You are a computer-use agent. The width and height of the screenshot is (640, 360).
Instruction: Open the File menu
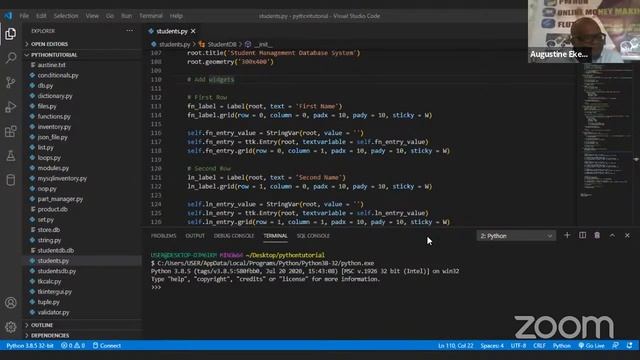click(x=24, y=16)
